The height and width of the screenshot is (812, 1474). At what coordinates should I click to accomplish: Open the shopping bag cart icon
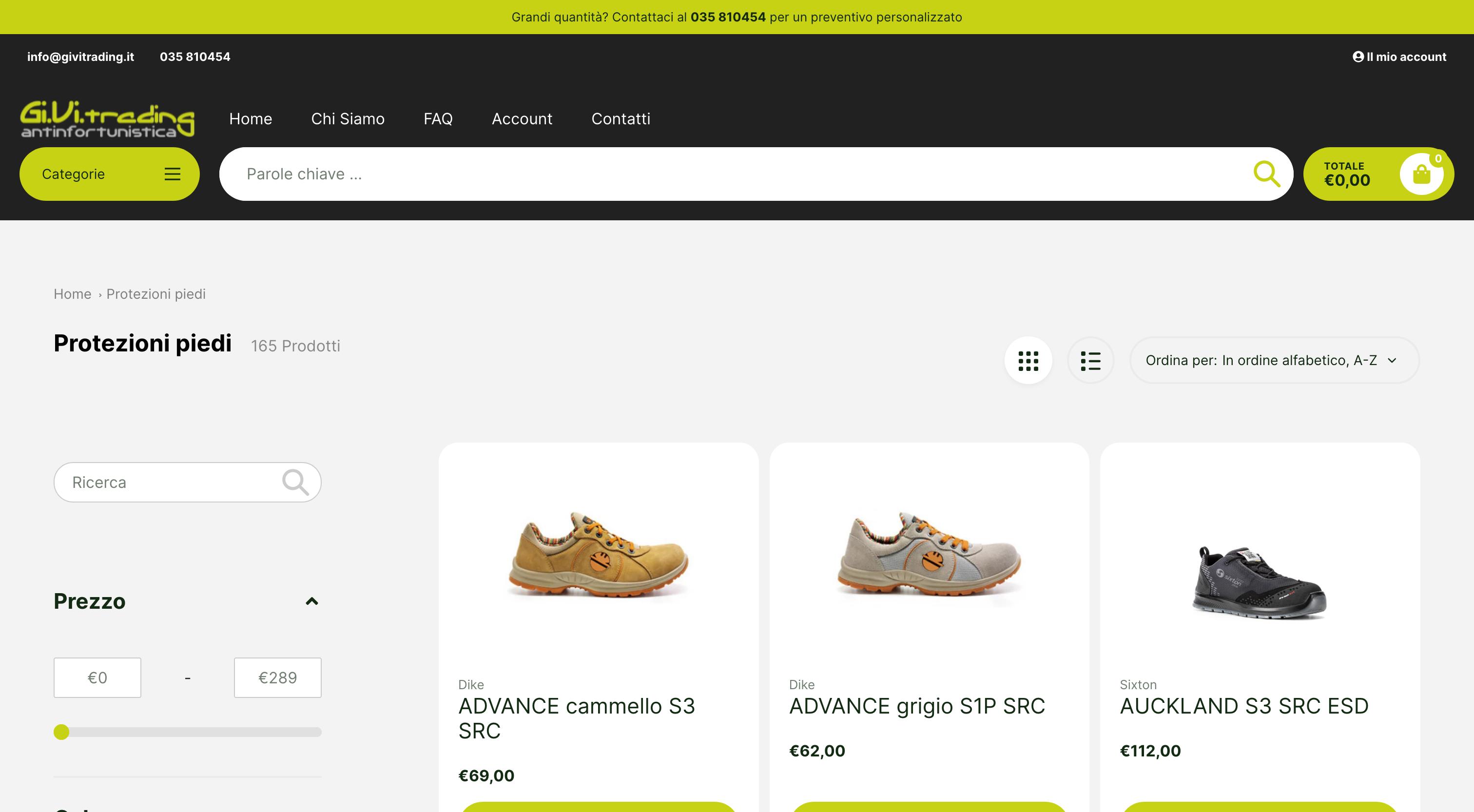coord(1421,174)
